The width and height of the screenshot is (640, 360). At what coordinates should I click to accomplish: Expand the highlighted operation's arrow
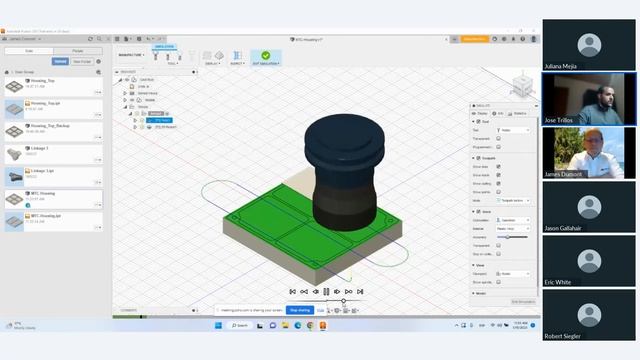tap(135, 120)
